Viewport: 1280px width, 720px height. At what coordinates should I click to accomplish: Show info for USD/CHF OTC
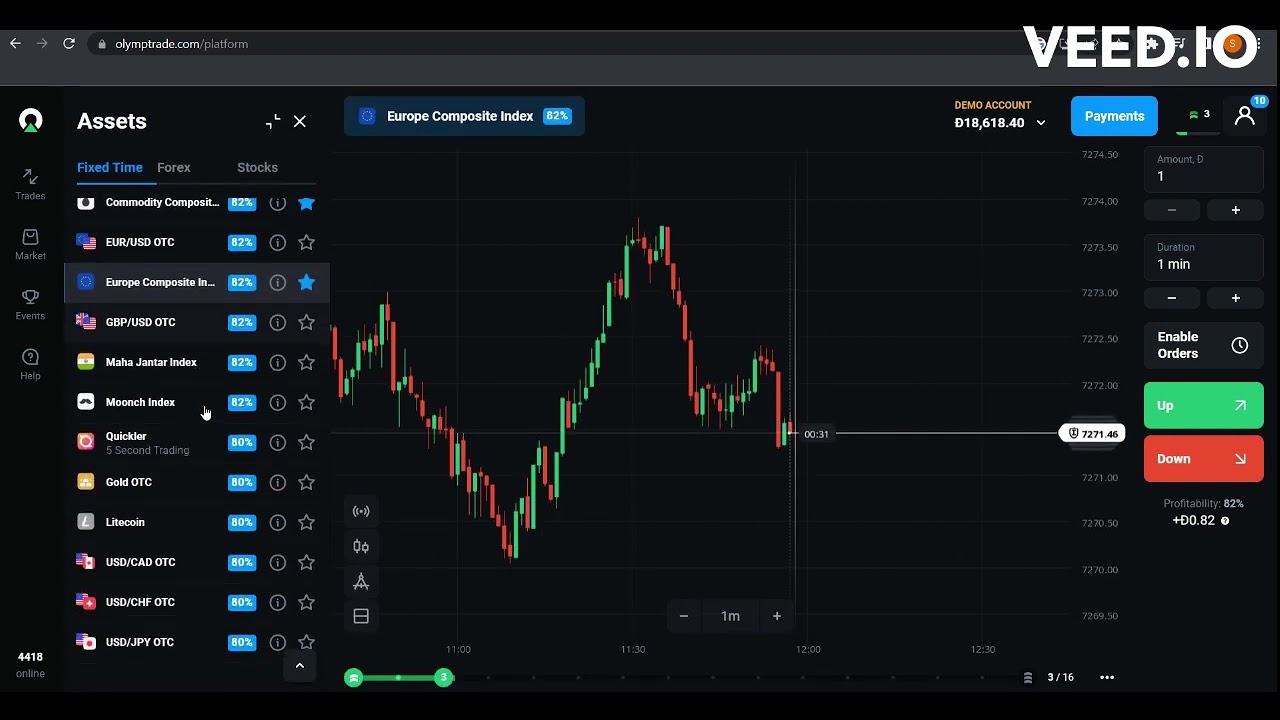tap(278, 602)
